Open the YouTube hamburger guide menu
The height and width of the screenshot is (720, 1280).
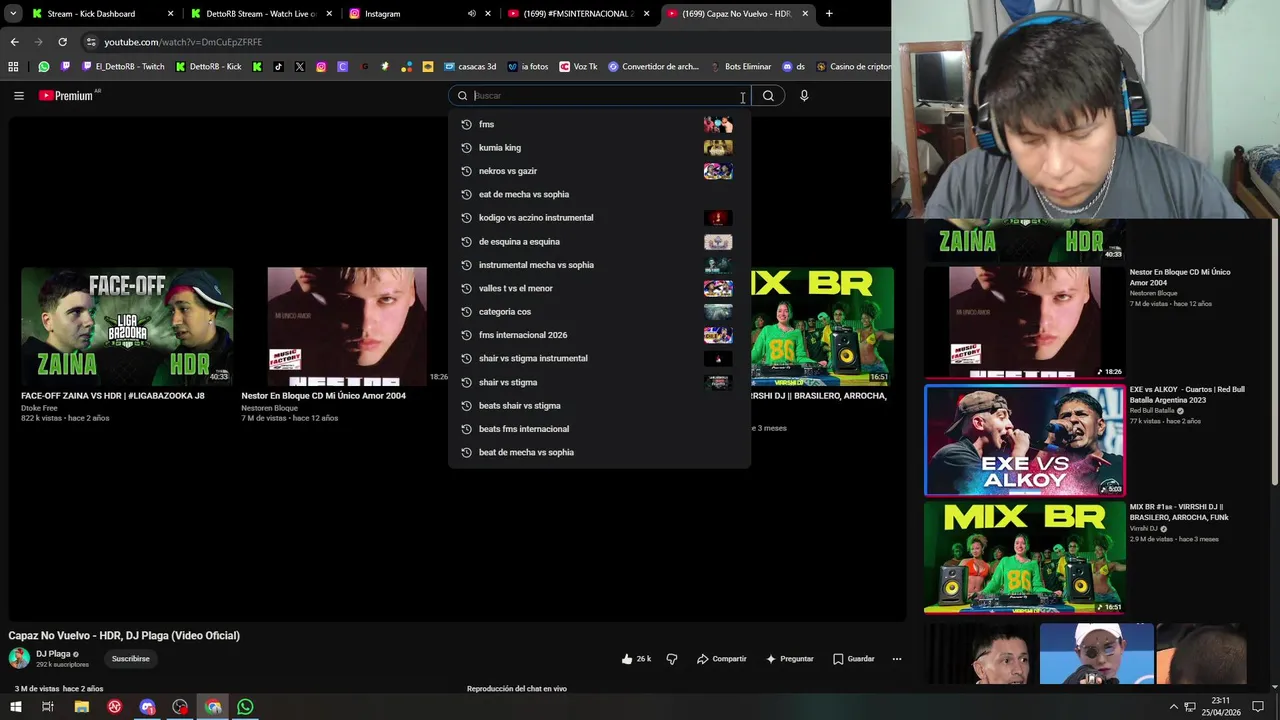(18, 96)
